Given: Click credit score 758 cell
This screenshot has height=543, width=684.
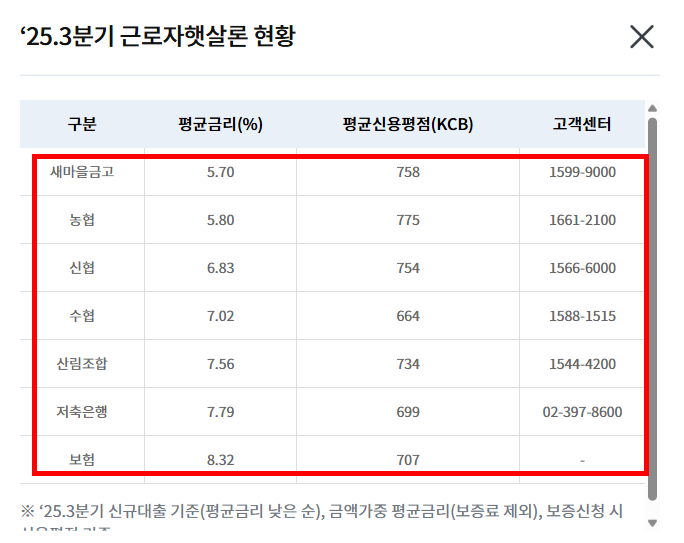Looking at the screenshot, I should 408,172.
